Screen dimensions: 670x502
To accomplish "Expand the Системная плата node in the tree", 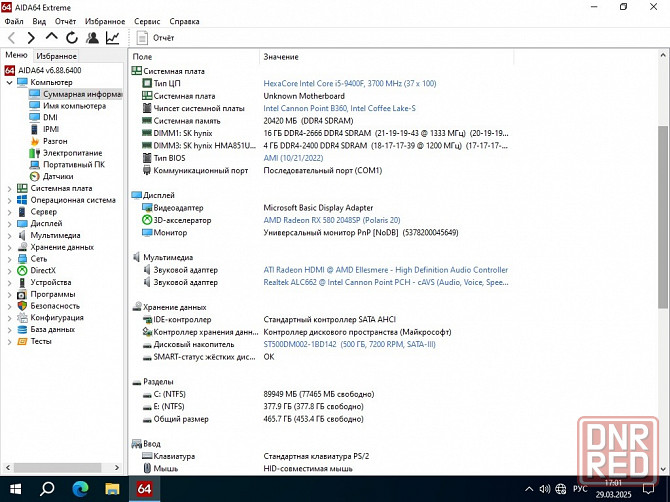I will click(9, 188).
